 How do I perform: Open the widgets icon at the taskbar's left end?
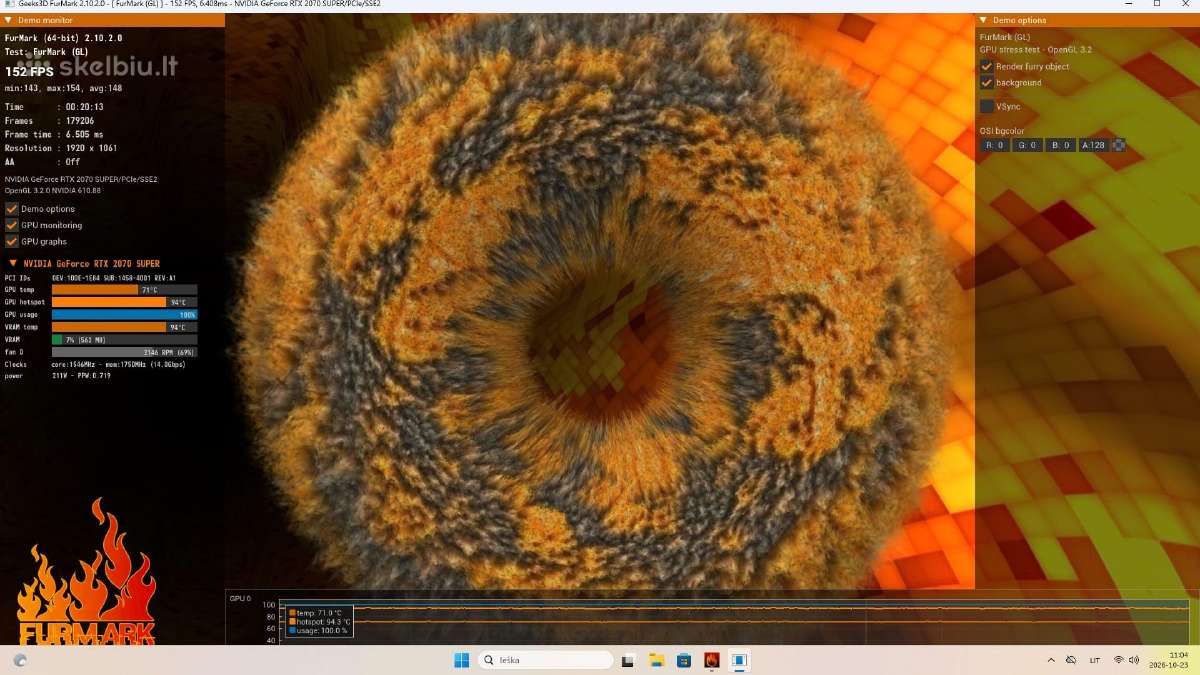[20, 660]
